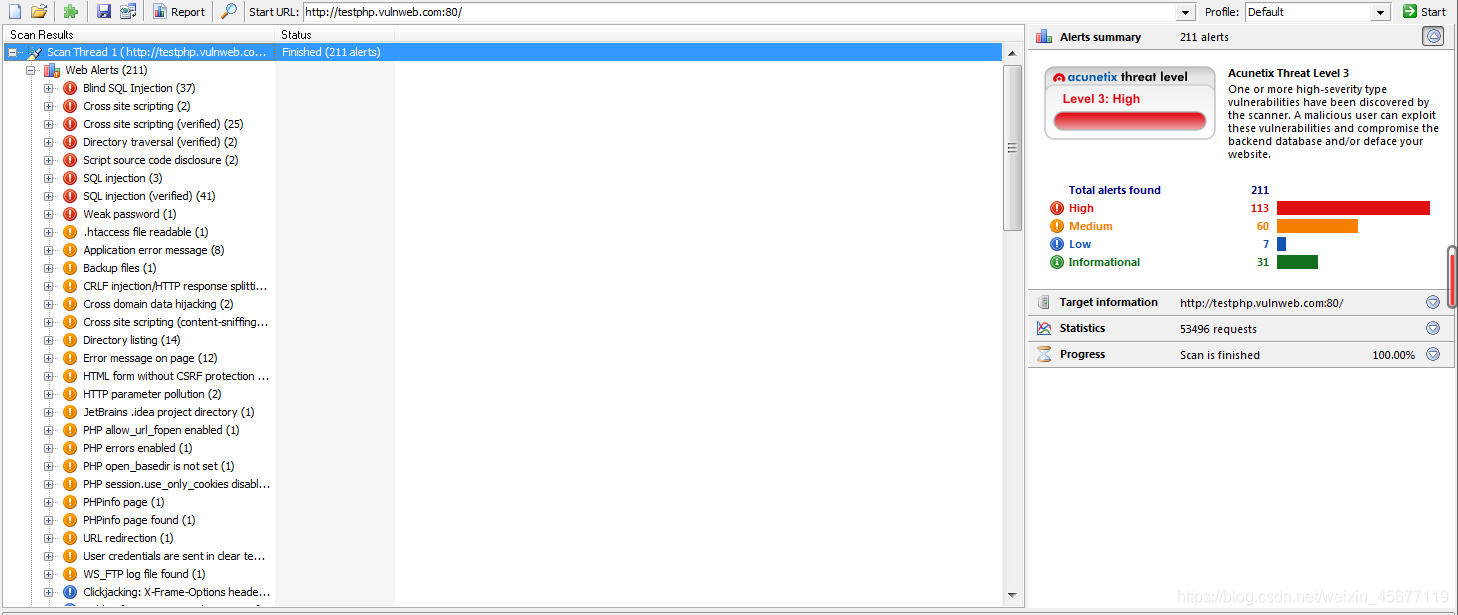Click the magnifying glass search icon
Image resolution: width=1458 pixels, height=615 pixels.
(x=229, y=12)
